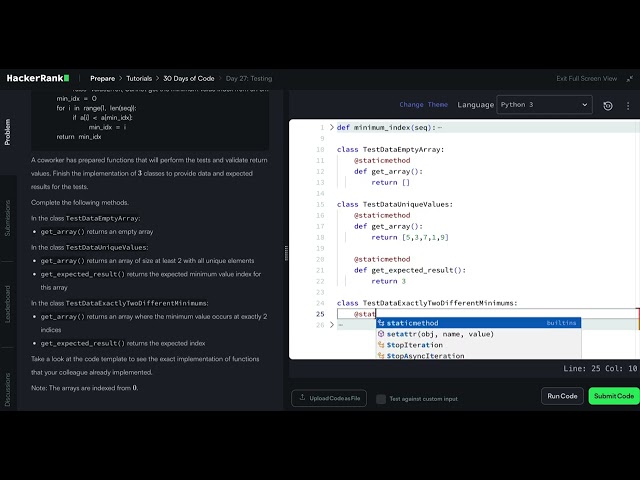
Task: Click the StopIteration suggestion icon
Action: (x=381, y=345)
